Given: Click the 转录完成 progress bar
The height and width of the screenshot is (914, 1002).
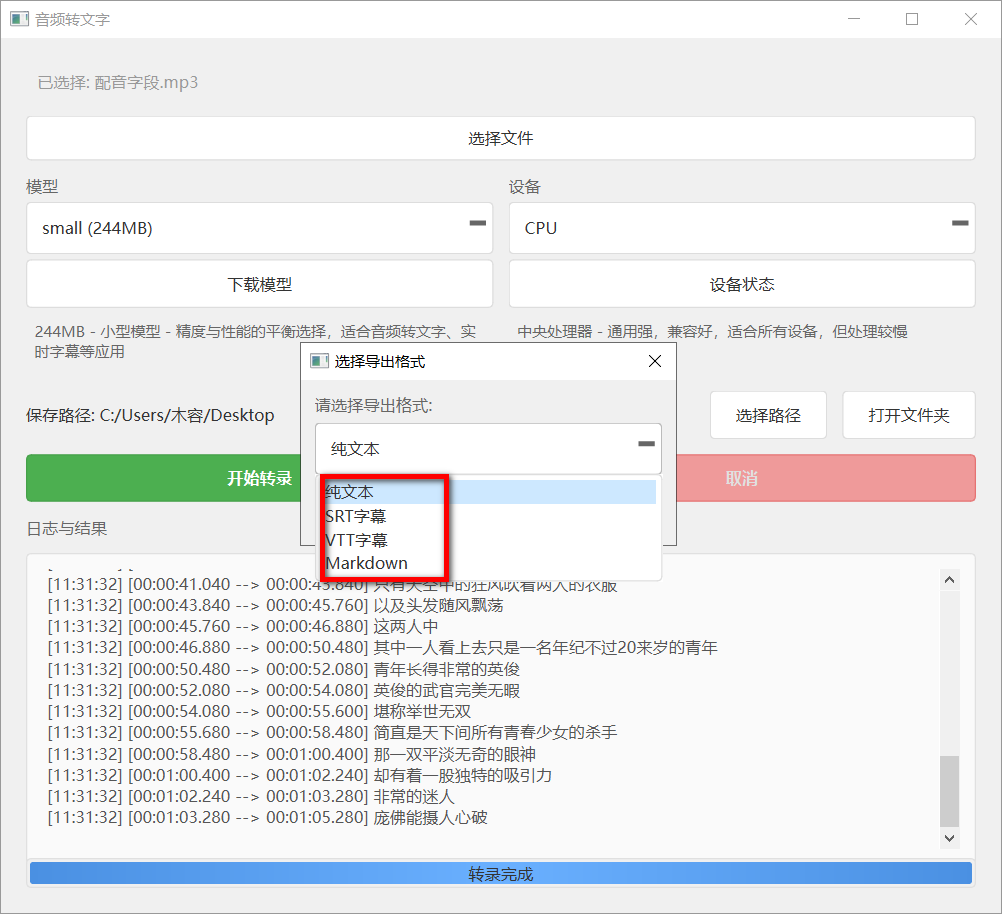Looking at the screenshot, I should click(x=501, y=873).
